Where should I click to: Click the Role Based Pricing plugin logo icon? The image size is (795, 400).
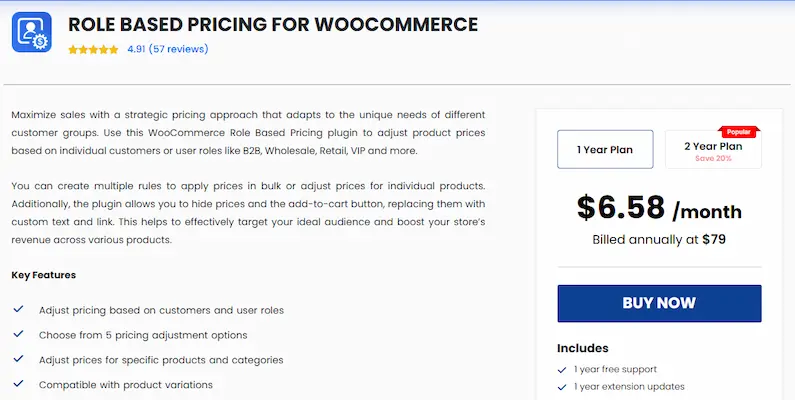click(31, 32)
